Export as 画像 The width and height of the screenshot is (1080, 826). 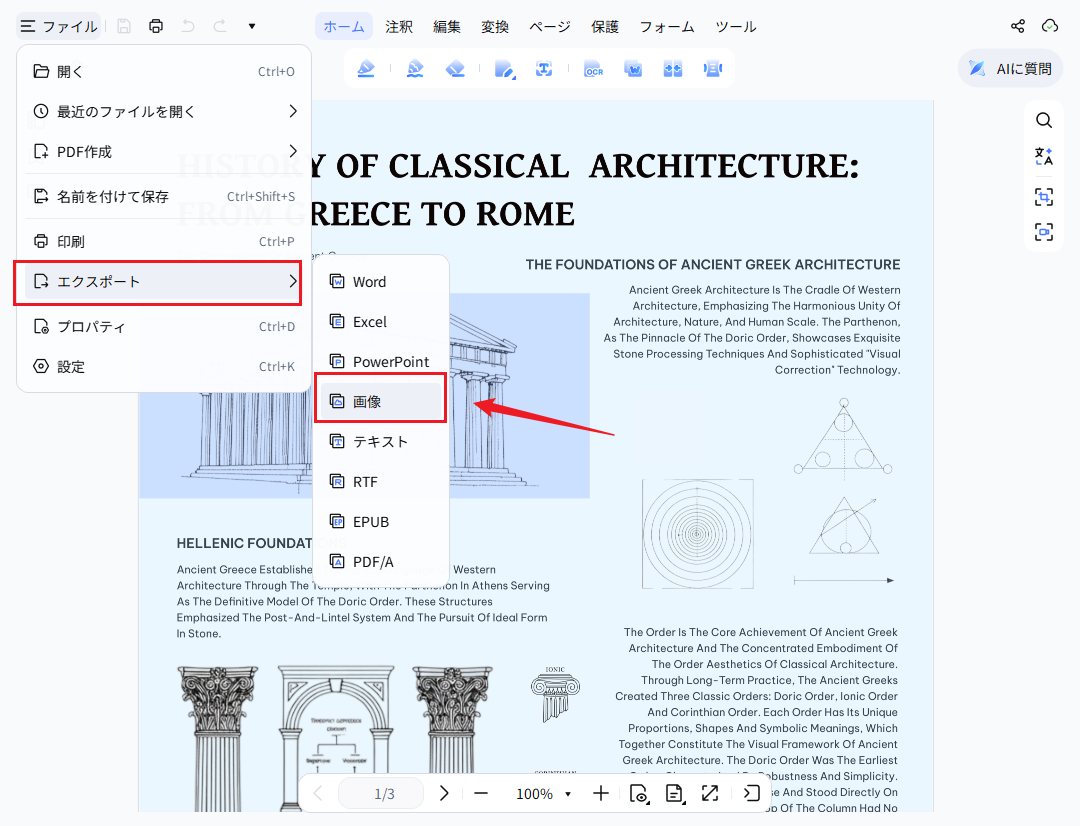(381, 402)
